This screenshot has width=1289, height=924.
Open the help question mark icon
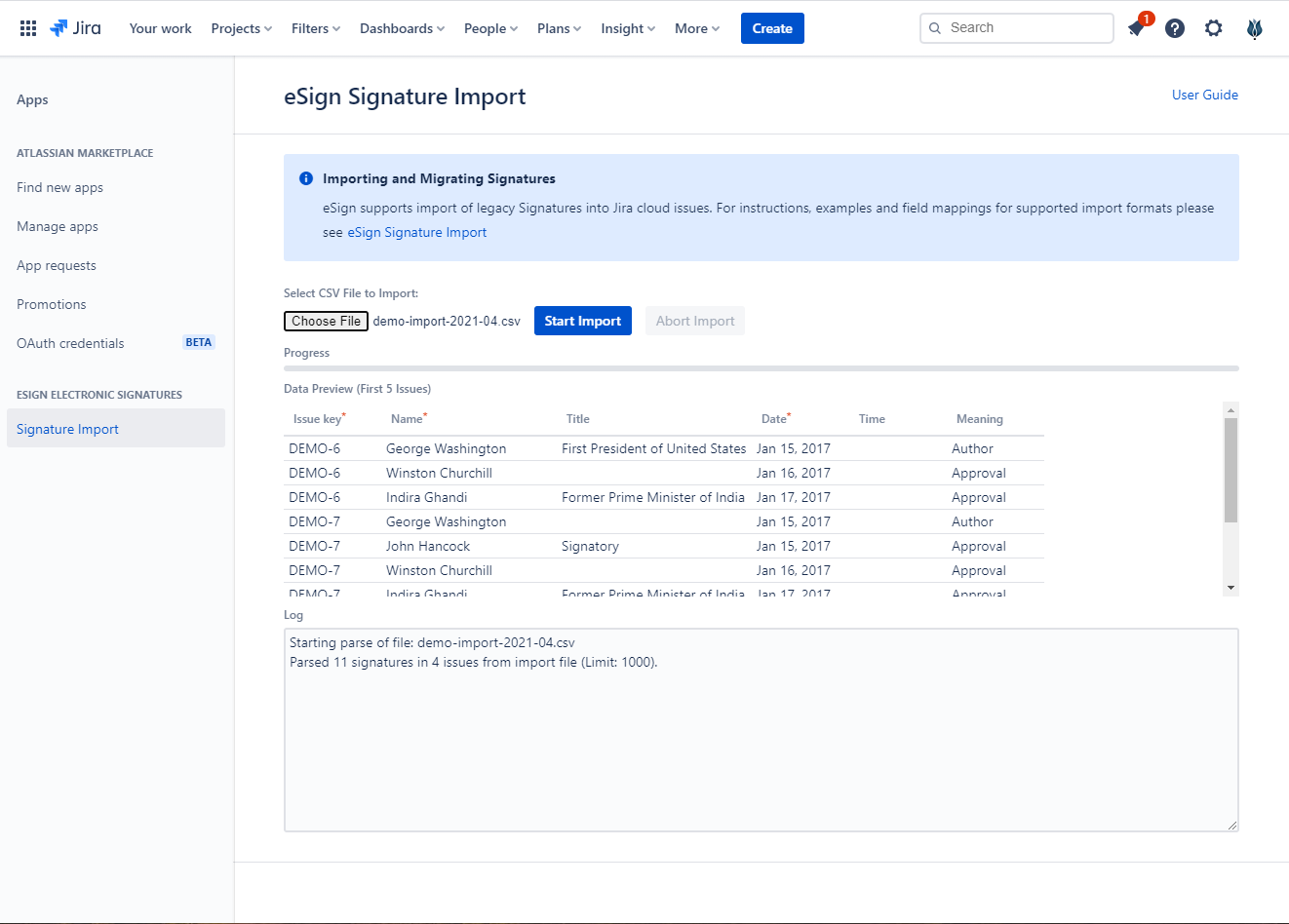(1175, 28)
